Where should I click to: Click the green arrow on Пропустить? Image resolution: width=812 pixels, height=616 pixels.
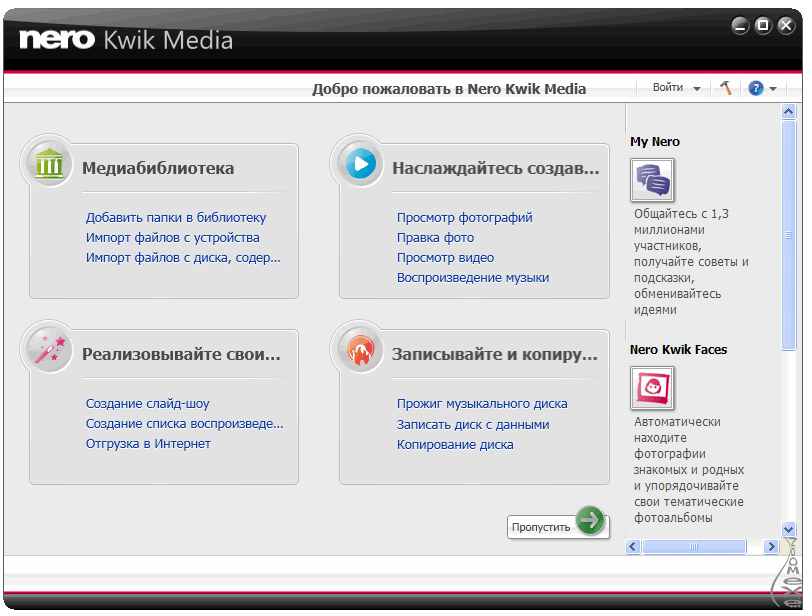tap(590, 520)
